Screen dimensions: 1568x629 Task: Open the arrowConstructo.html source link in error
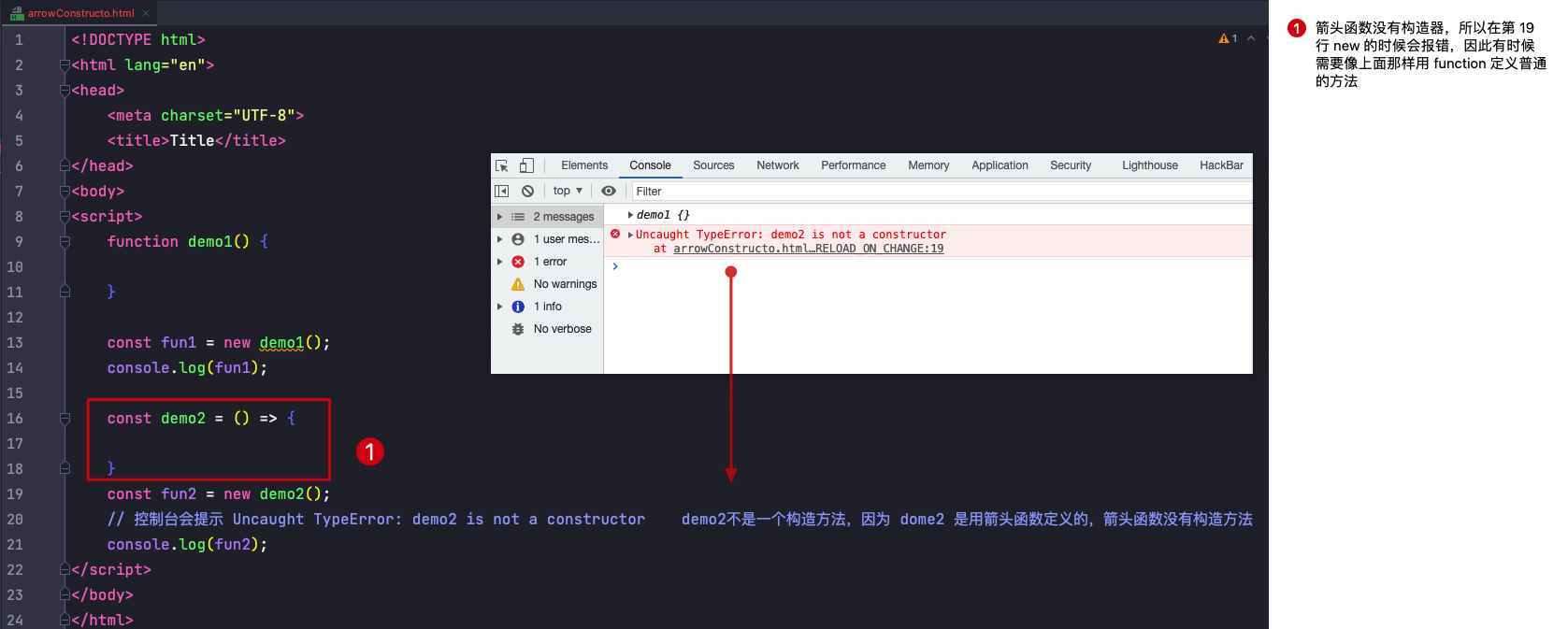tap(808, 249)
